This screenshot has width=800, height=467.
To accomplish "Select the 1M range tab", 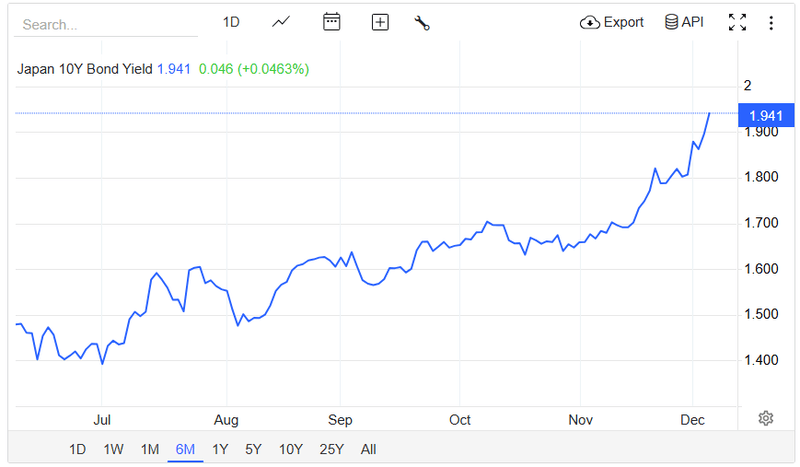I will point(150,449).
